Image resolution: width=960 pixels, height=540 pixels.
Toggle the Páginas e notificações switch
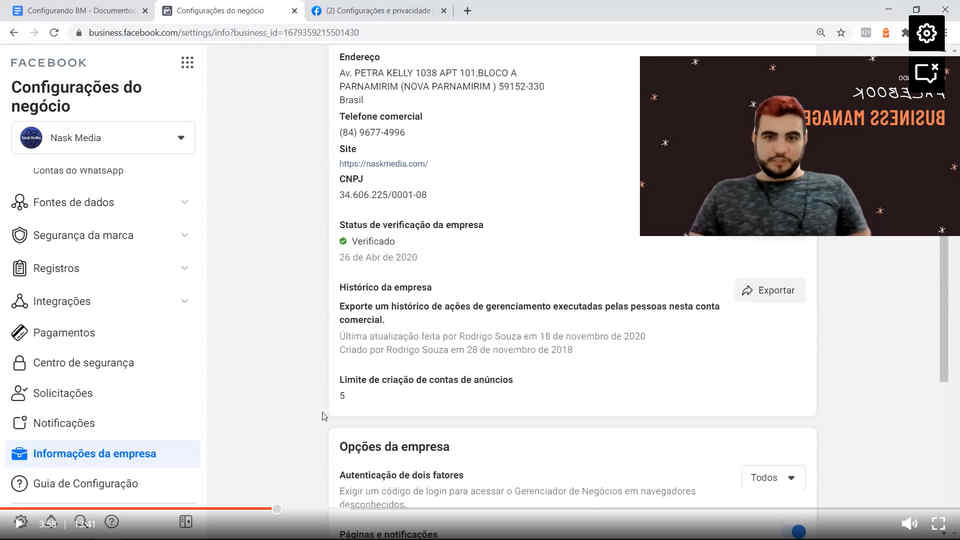[x=793, y=531]
